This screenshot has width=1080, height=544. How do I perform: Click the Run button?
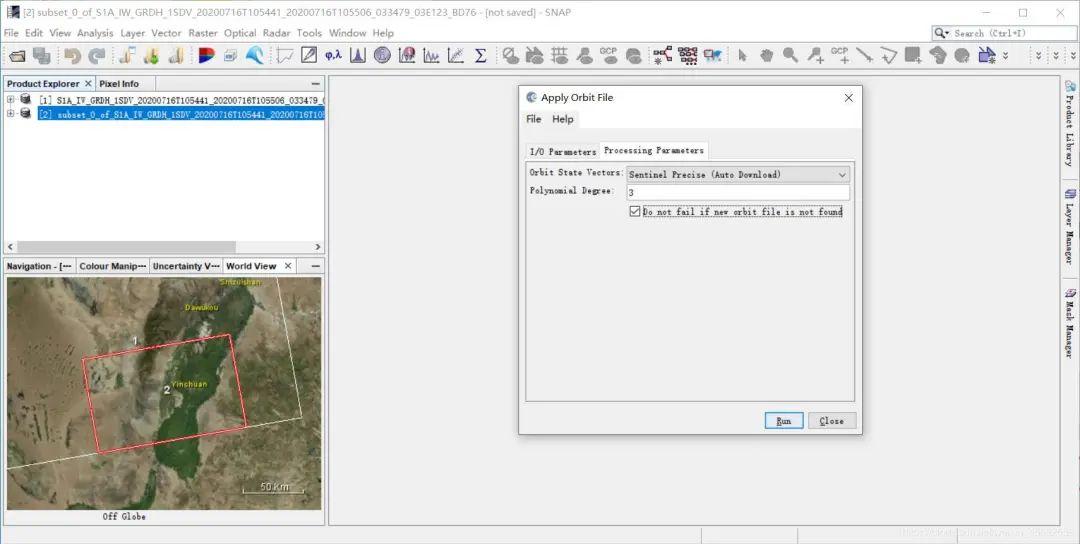click(x=783, y=421)
